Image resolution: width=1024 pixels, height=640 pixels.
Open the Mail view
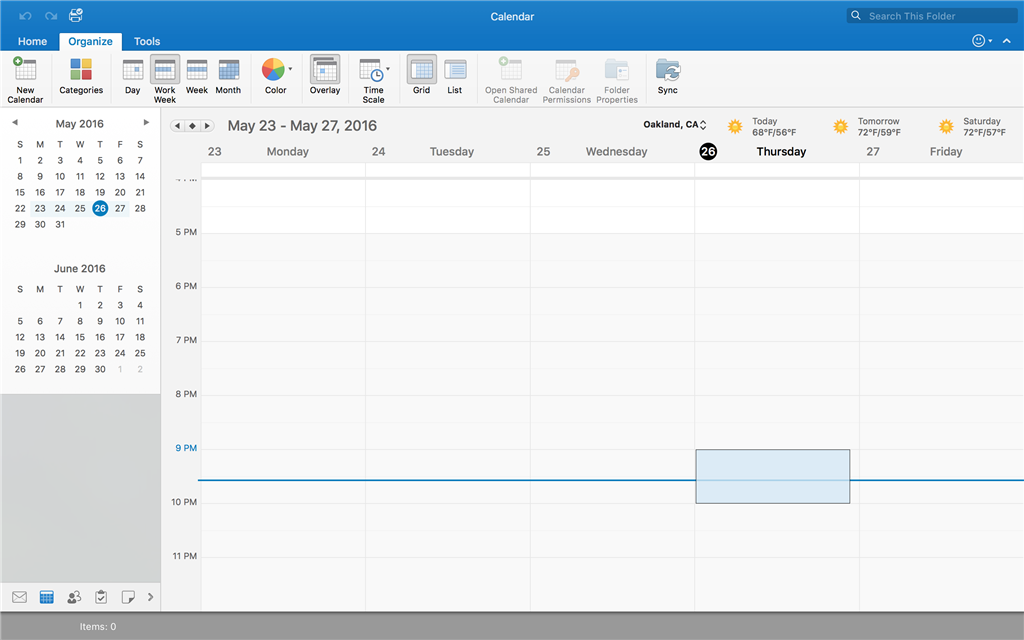[20, 597]
